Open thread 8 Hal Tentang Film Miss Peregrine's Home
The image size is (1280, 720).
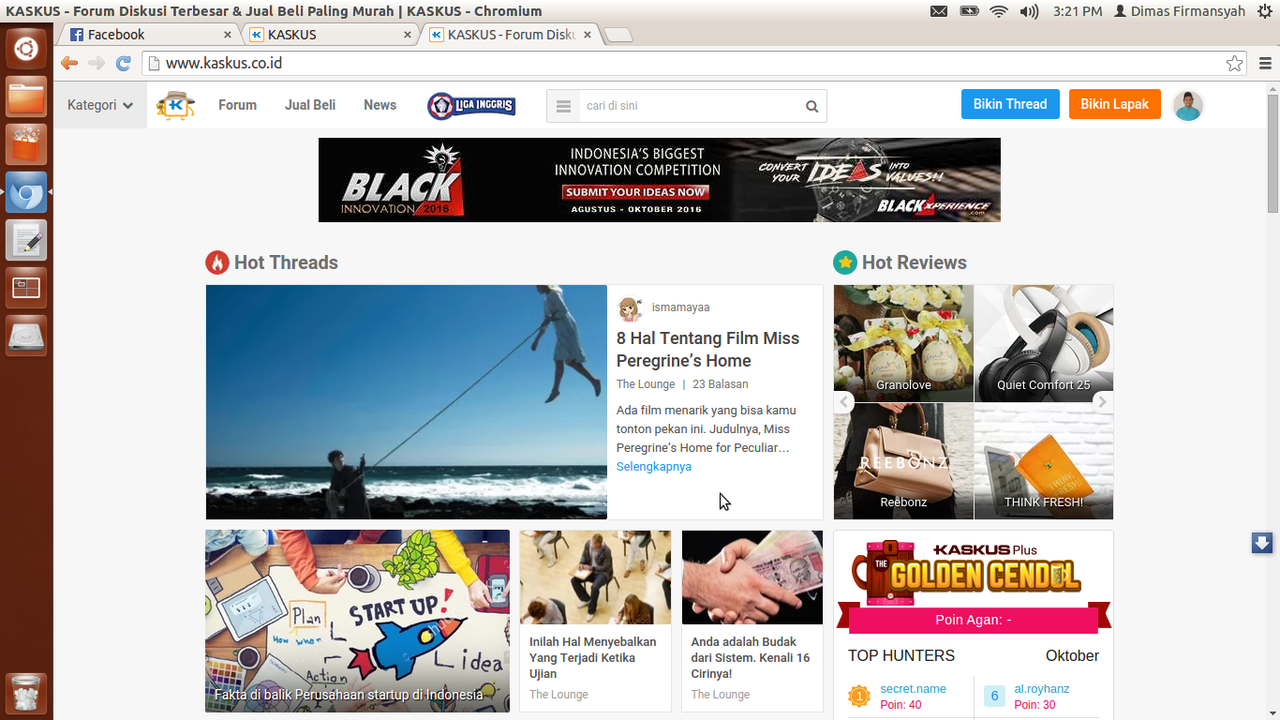click(x=708, y=349)
